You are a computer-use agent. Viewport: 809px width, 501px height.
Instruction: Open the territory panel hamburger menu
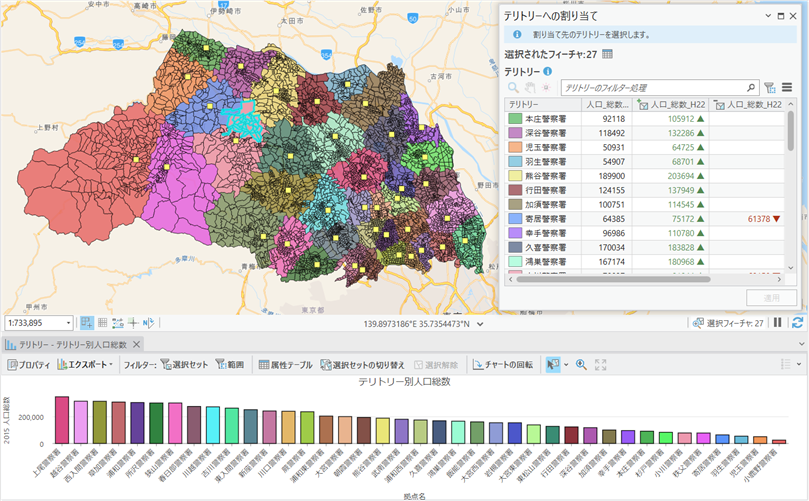point(786,88)
